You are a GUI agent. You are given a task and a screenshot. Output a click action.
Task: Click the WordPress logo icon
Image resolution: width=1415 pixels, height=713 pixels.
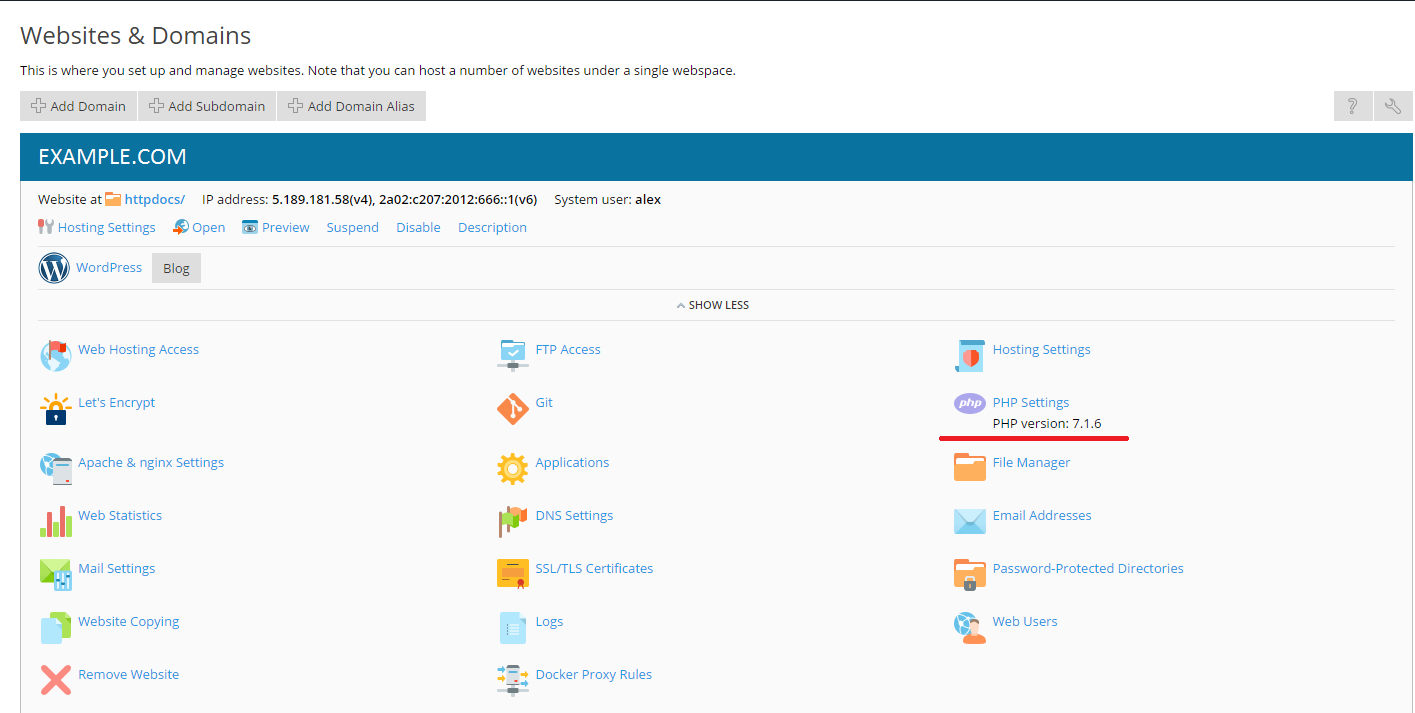pyautogui.click(x=54, y=268)
